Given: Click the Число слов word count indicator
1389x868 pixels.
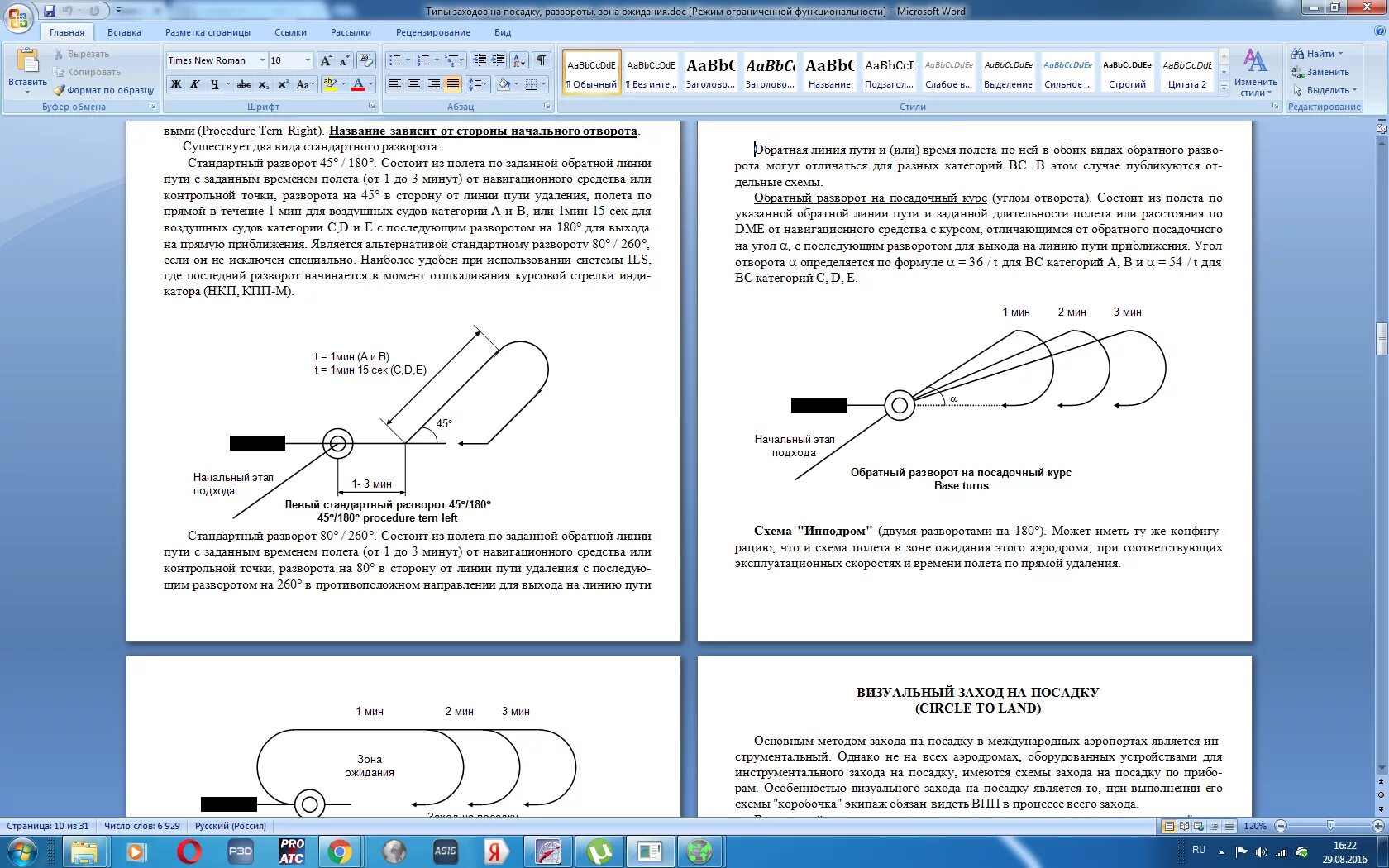Looking at the screenshot, I should pos(142,826).
